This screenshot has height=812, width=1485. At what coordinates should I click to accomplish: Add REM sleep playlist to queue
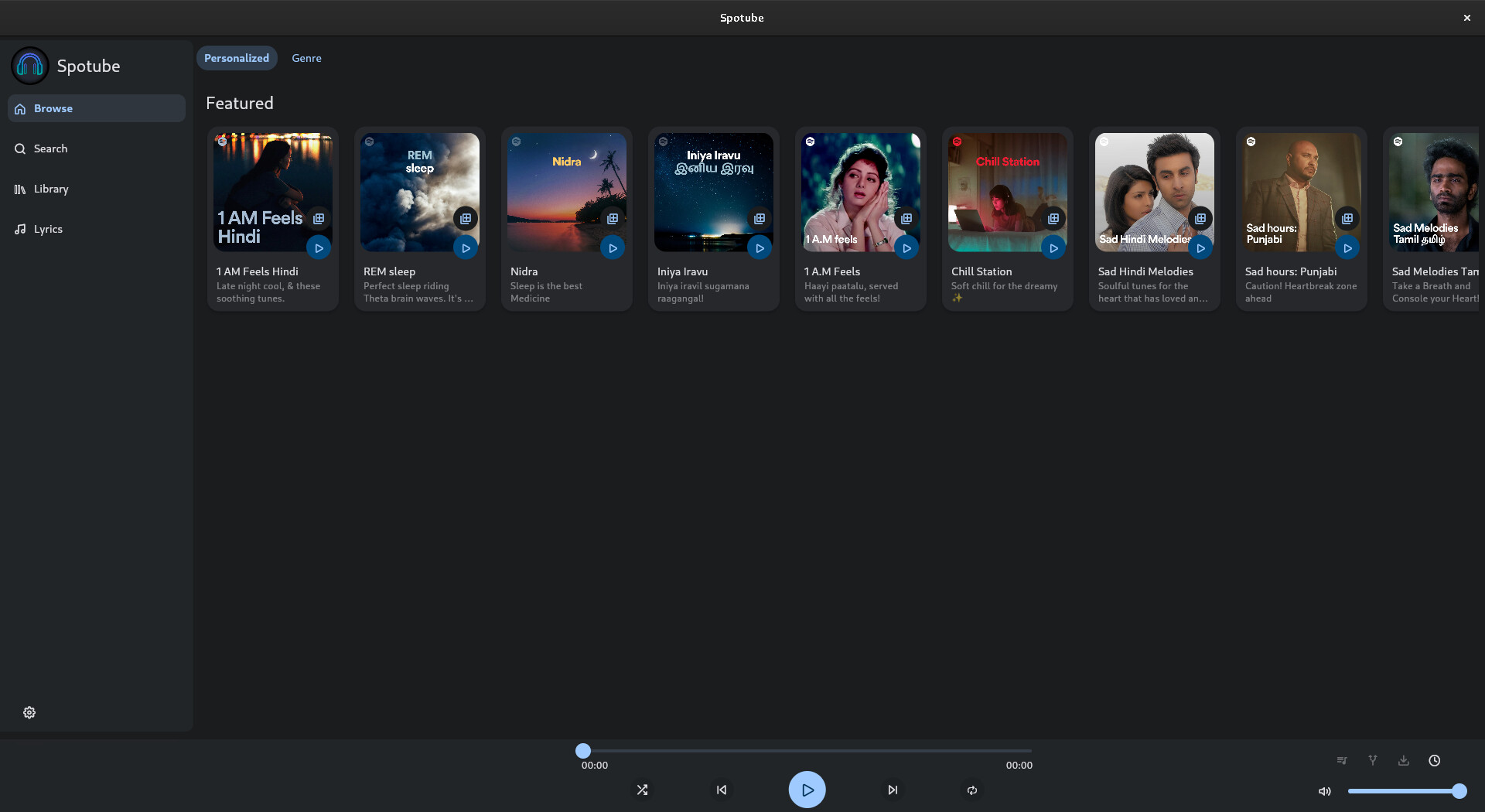coord(466,219)
